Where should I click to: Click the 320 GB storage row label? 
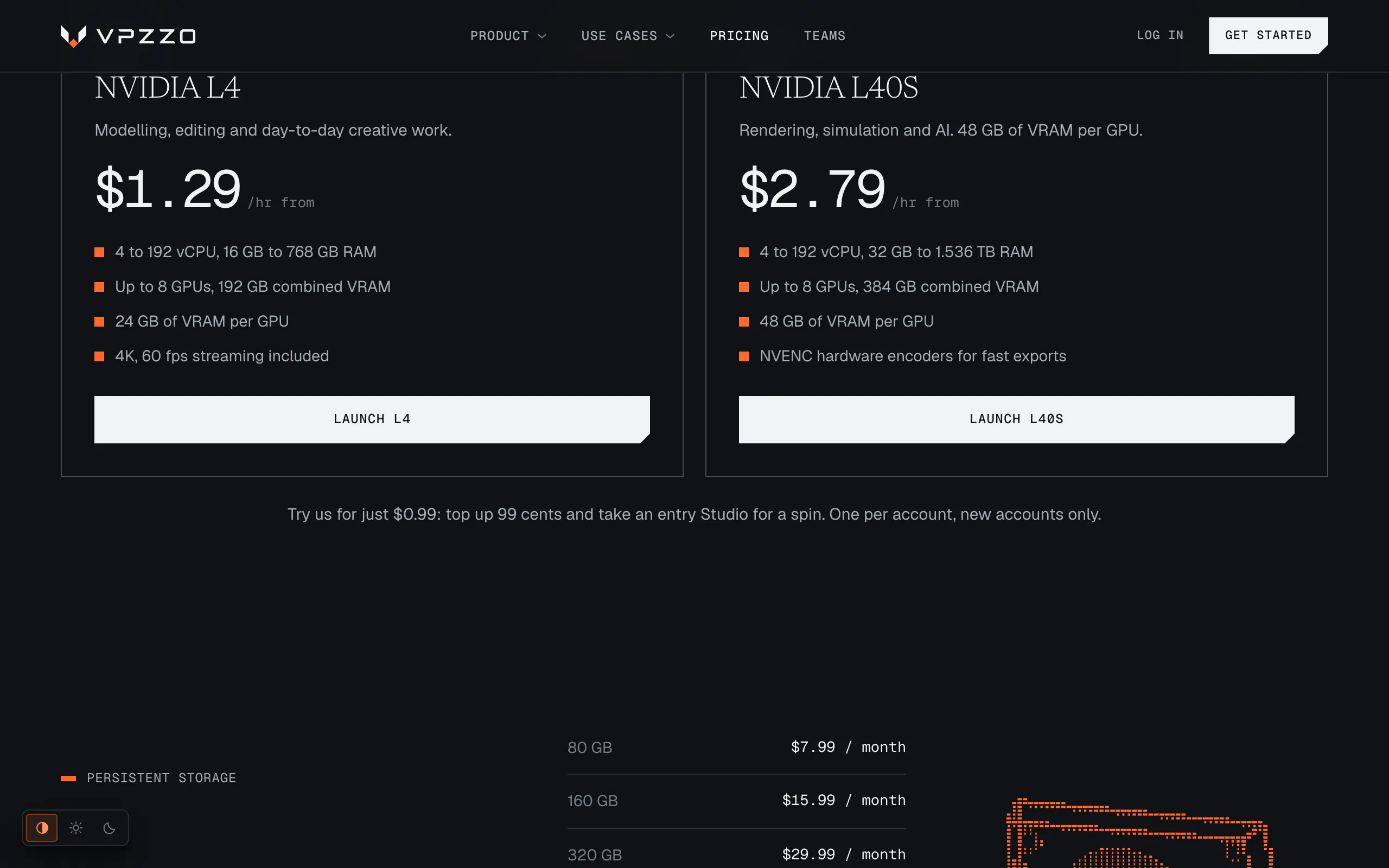tap(595, 855)
